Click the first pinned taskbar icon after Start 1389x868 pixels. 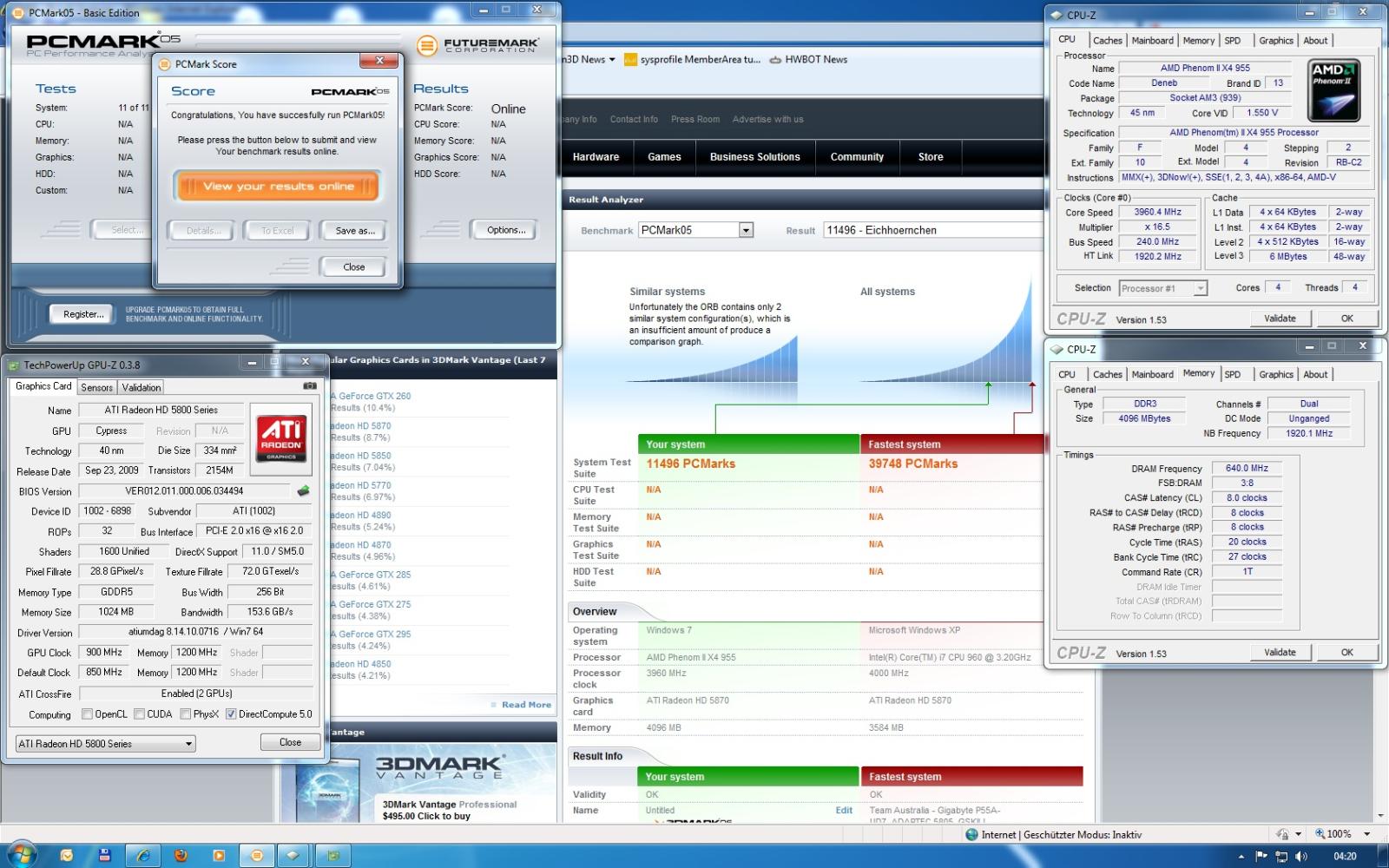pyautogui.click(x=67, y=855)
